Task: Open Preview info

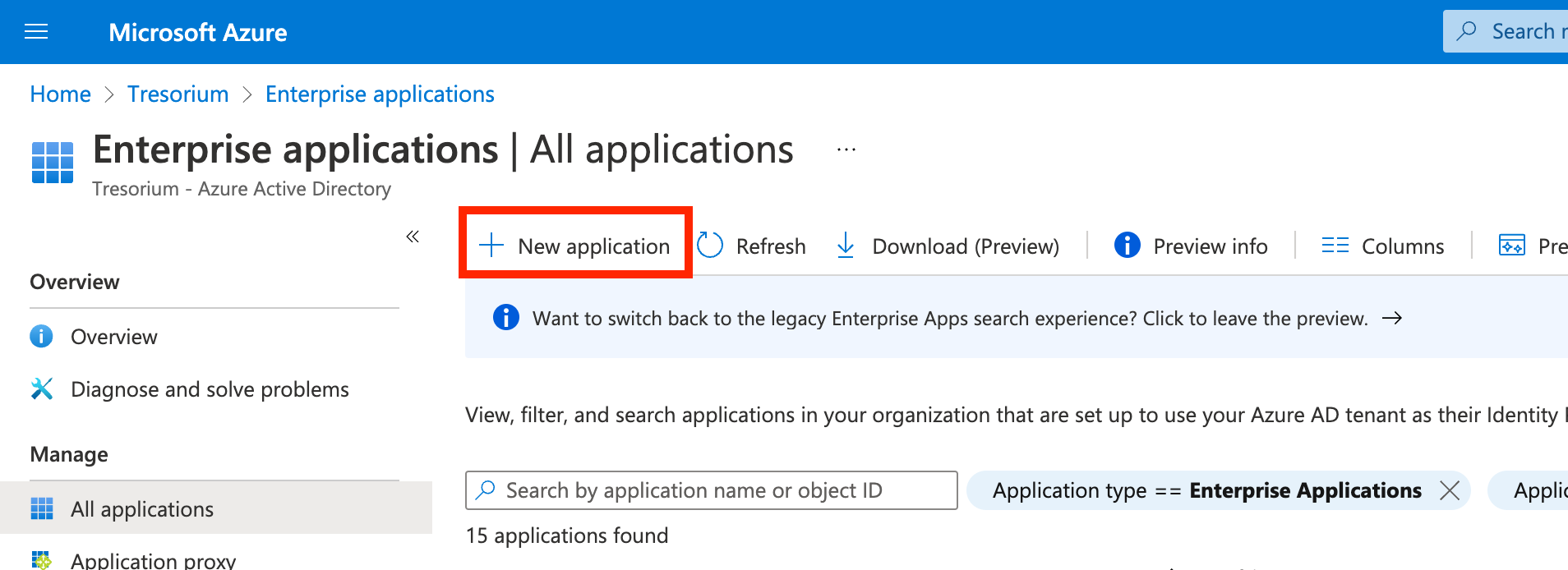Action: [x=1191, y=246]
